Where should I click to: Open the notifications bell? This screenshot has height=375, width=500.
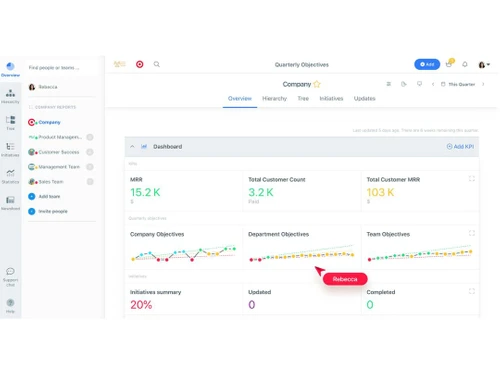click(x=465, y=64)
